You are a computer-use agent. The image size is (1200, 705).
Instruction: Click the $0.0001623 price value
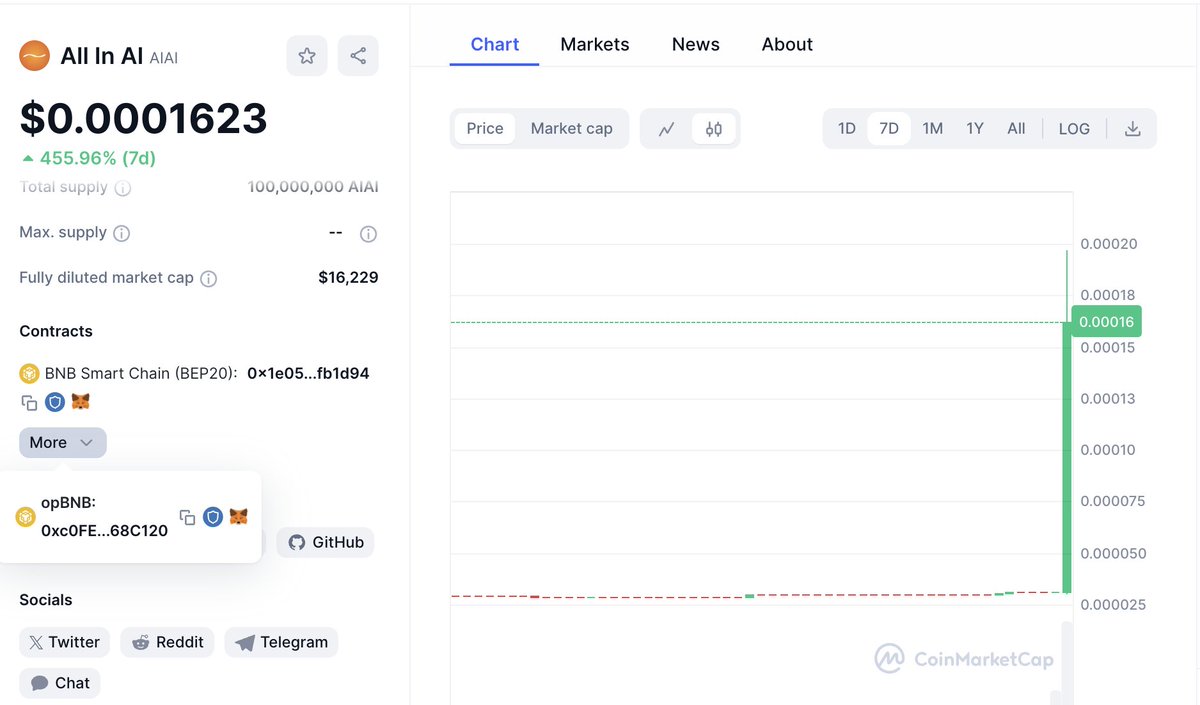click(144, 119)
